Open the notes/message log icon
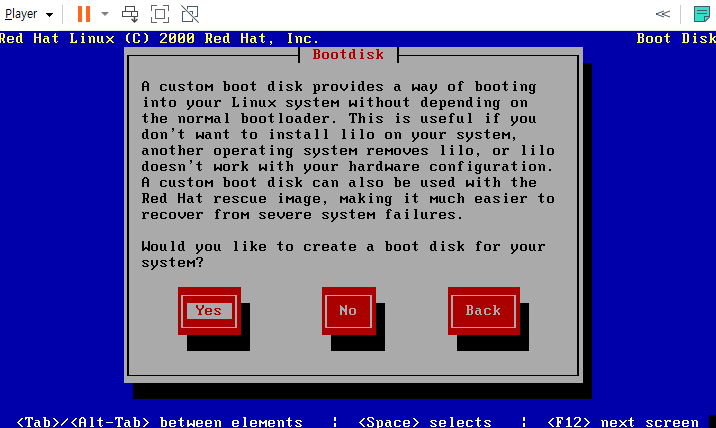The width and height of the screenshot is (716, 428). (701, 14)
